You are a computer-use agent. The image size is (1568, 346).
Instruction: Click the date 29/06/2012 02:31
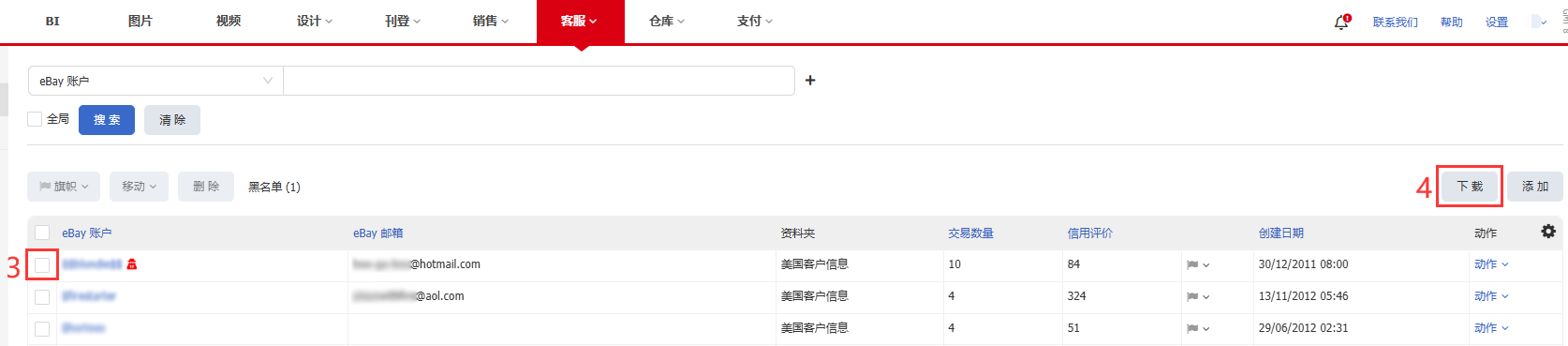point(1304,328)
